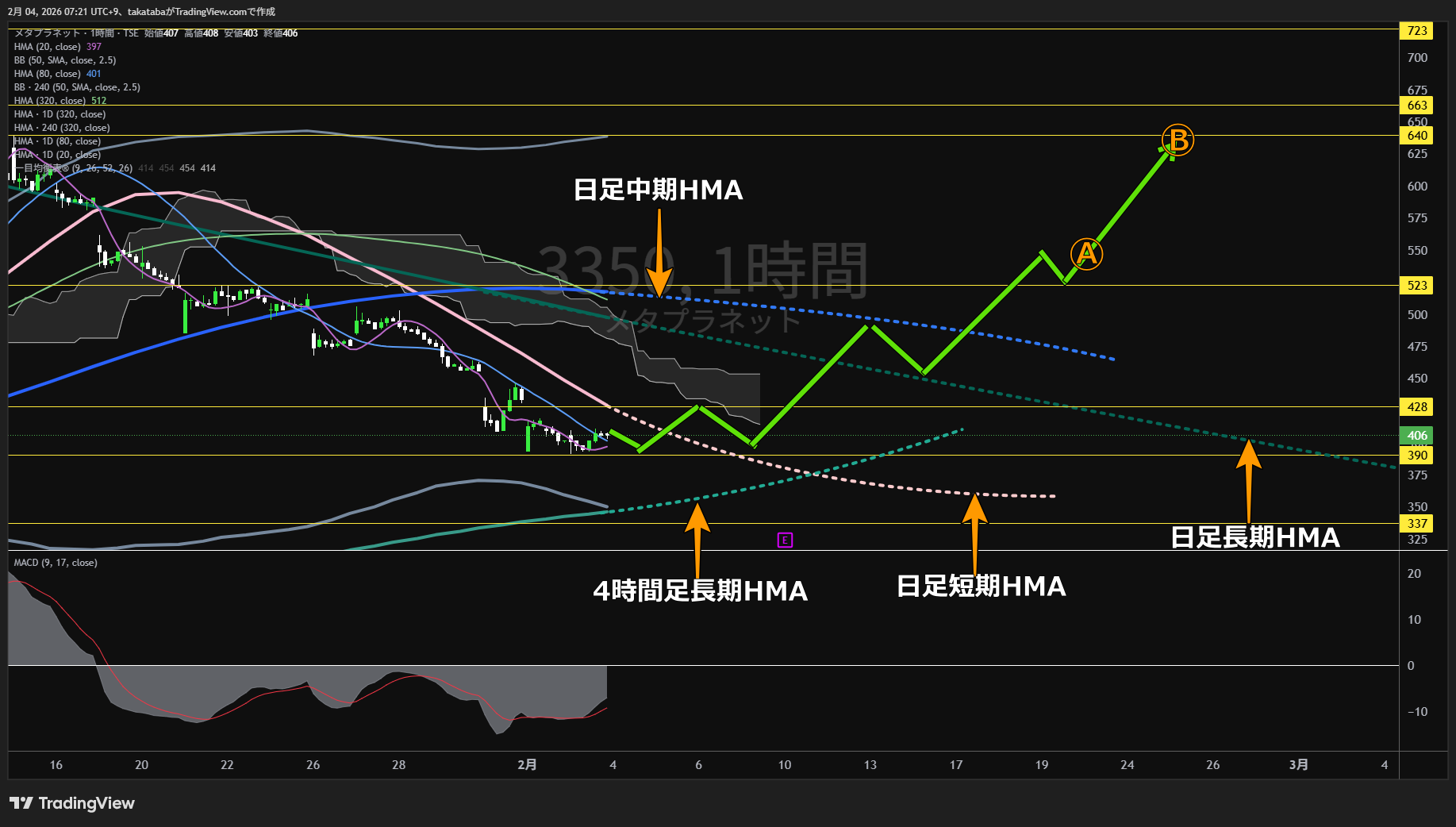Screen dimensions: 1456x827
Task: Select the 日足長期HMA text annotation
Action: [1255, 537]
